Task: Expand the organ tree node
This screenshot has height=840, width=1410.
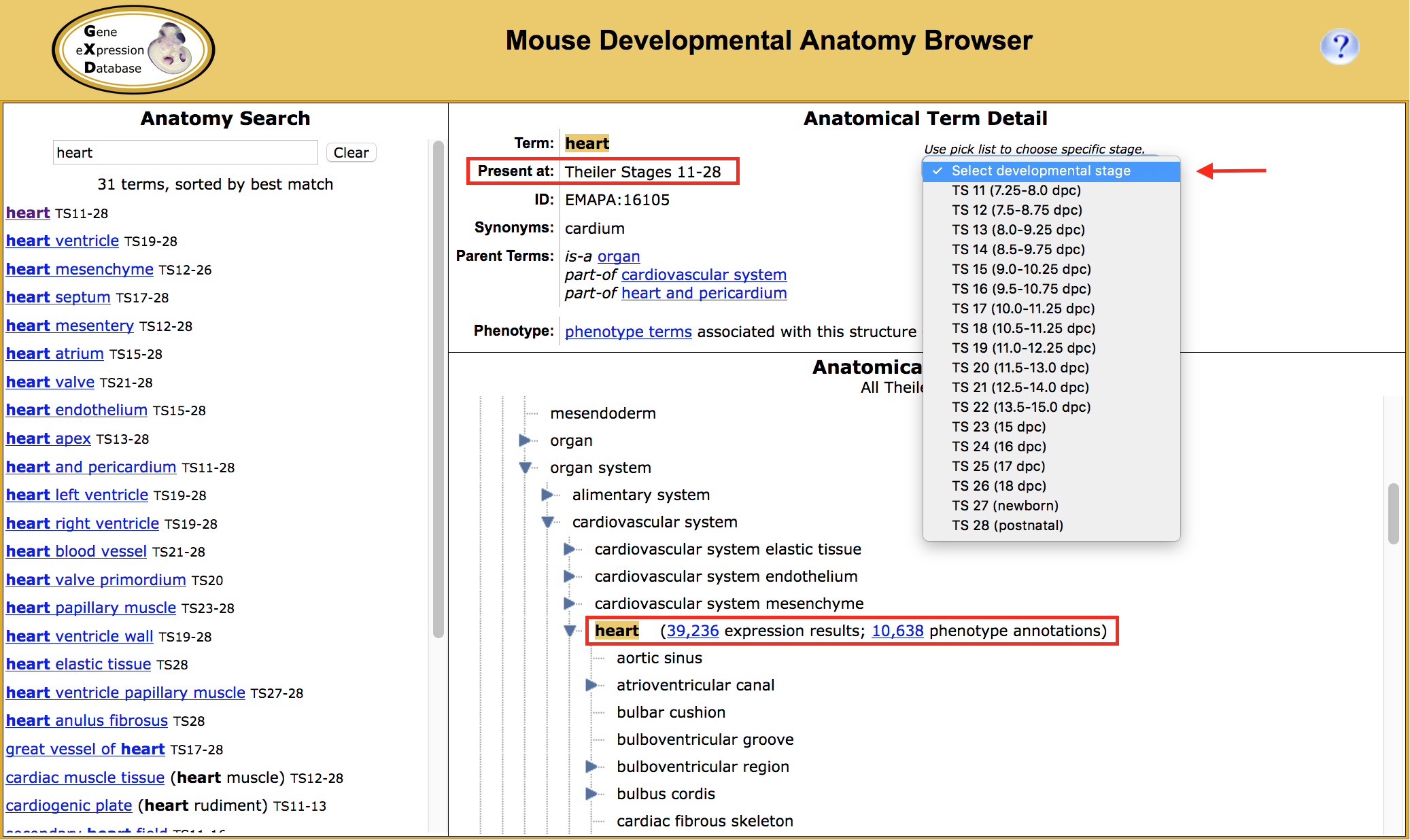Action: (x=525, y=440)
